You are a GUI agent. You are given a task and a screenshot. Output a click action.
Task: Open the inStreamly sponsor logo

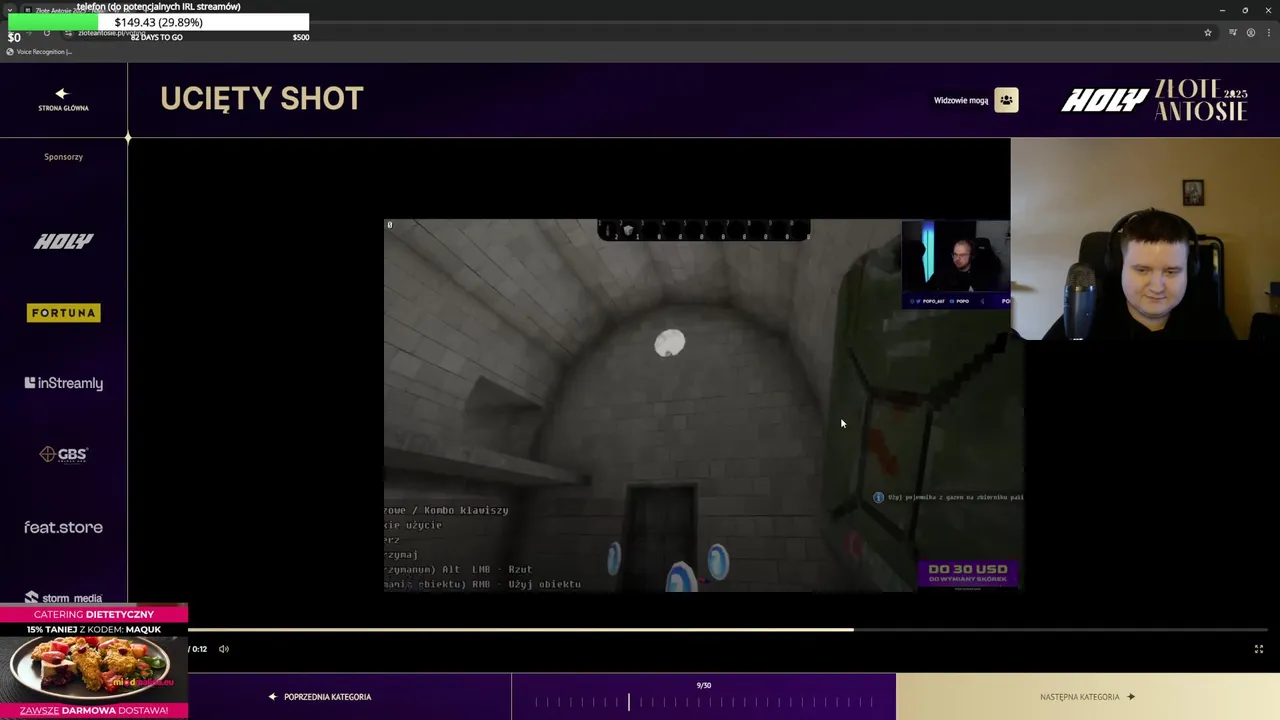tap(63, 383)
